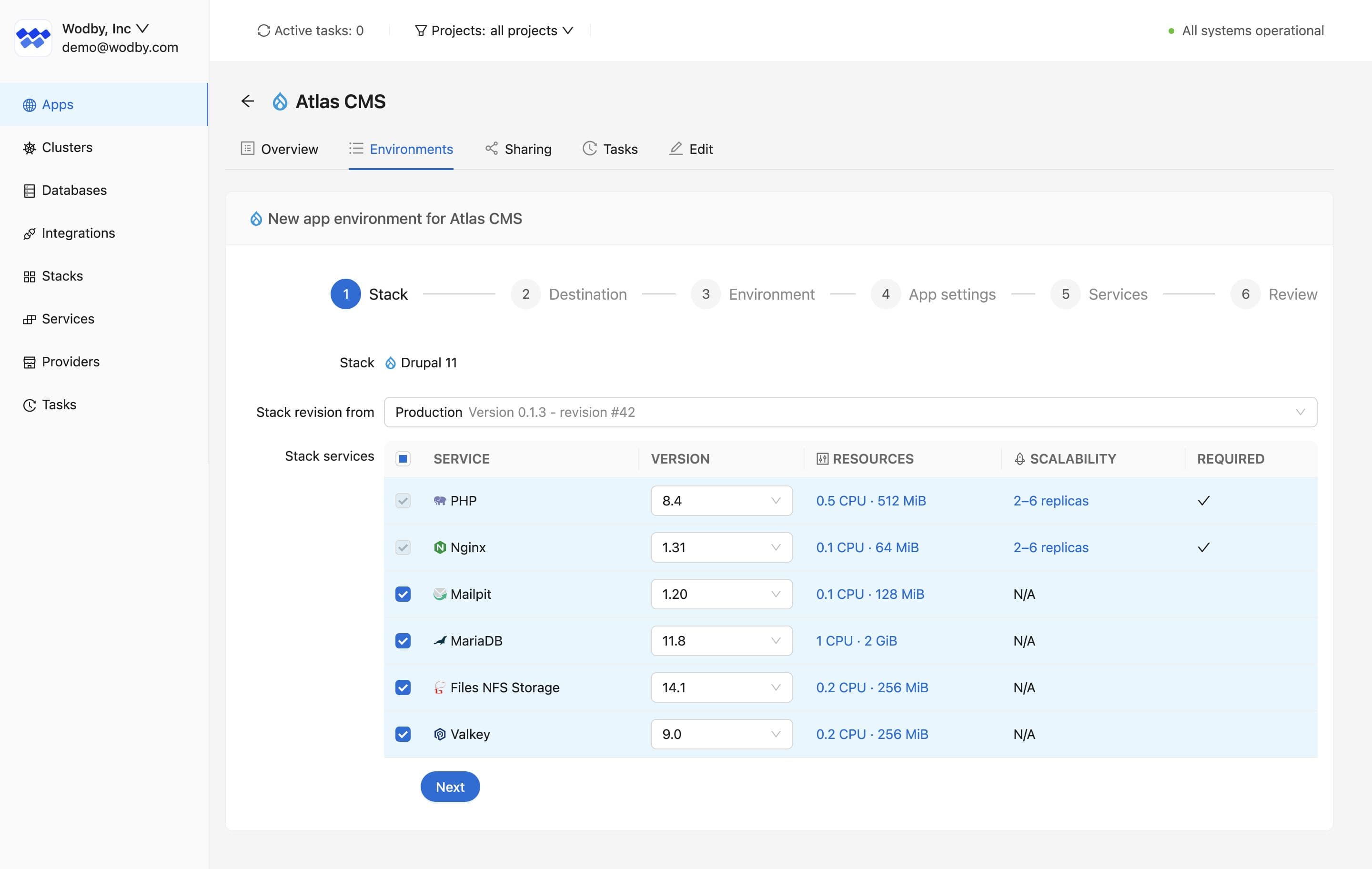Click the disabled Nginx checkbox

[x=403, y=547]
